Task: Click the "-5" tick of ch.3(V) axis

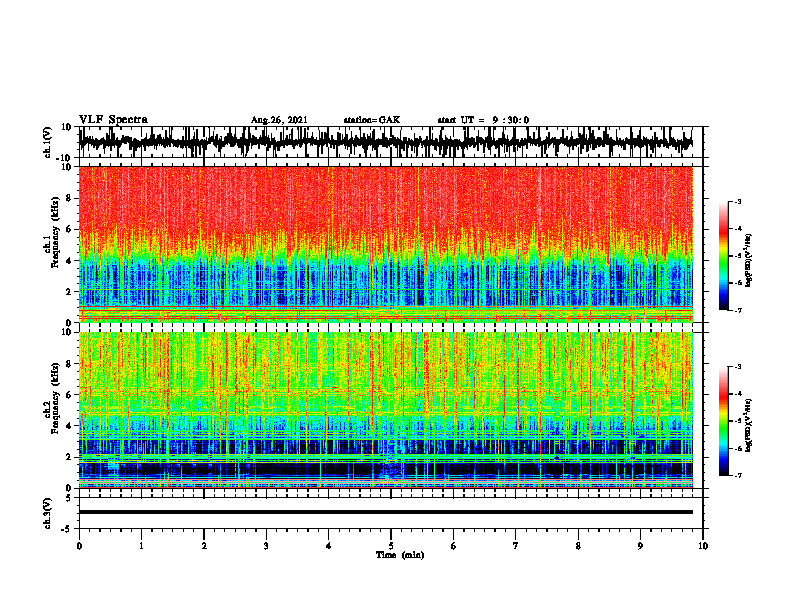Action: point(68,529)
